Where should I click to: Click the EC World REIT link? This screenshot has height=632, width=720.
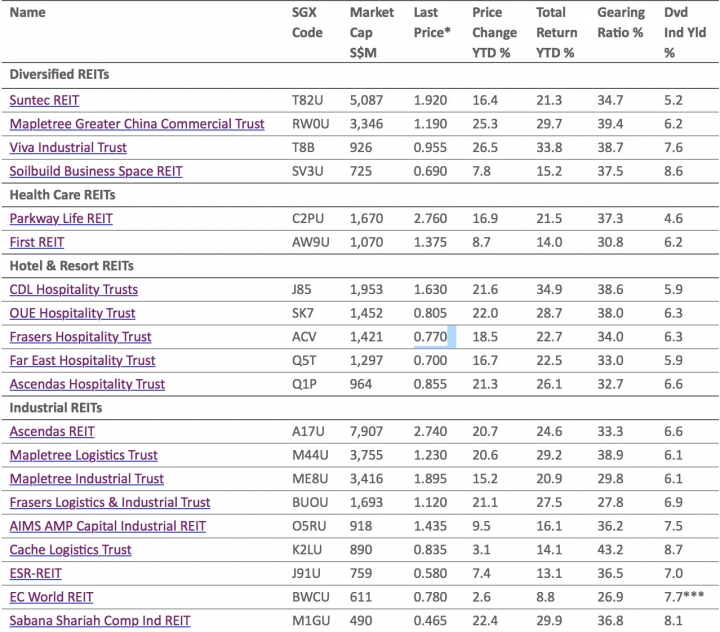point(51,597)
